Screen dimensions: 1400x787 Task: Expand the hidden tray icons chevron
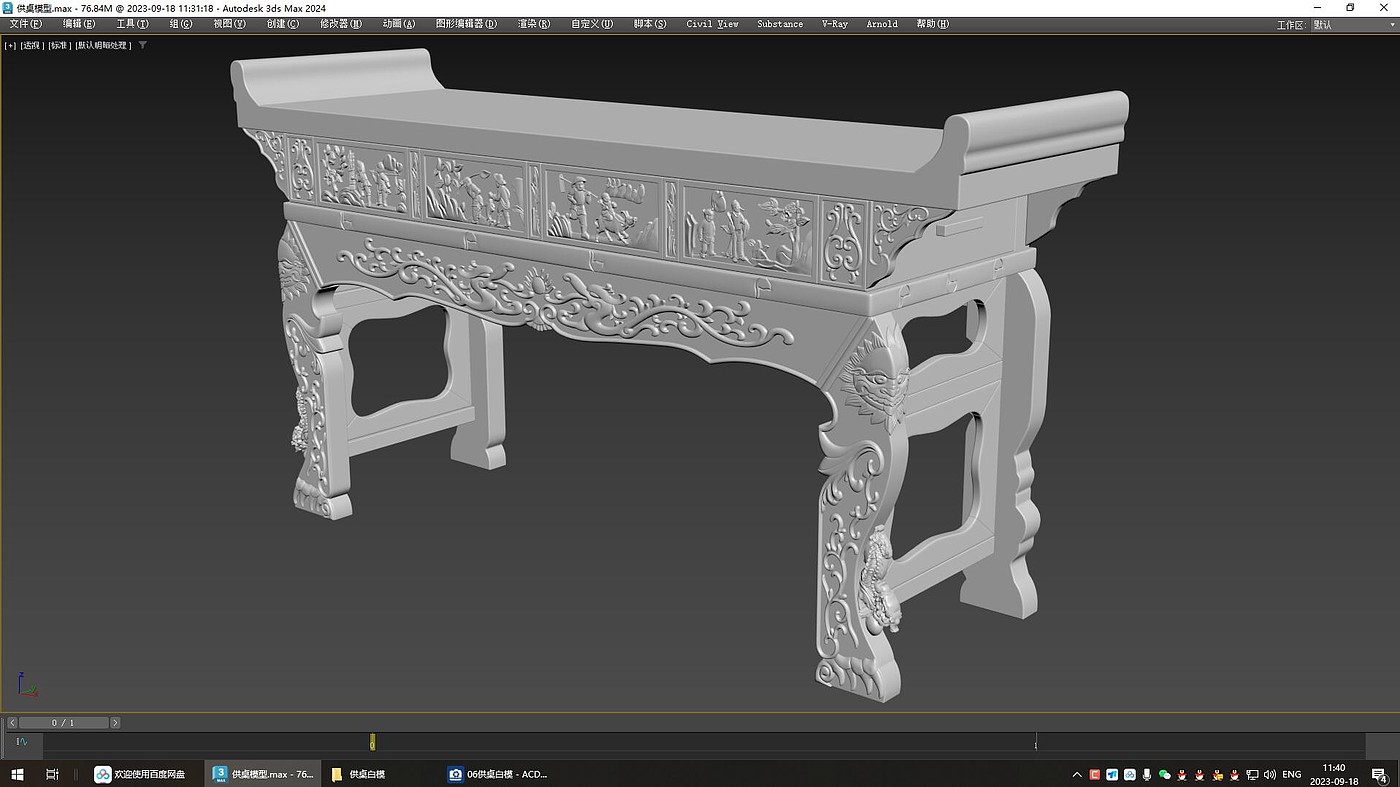click(1077, 774)
